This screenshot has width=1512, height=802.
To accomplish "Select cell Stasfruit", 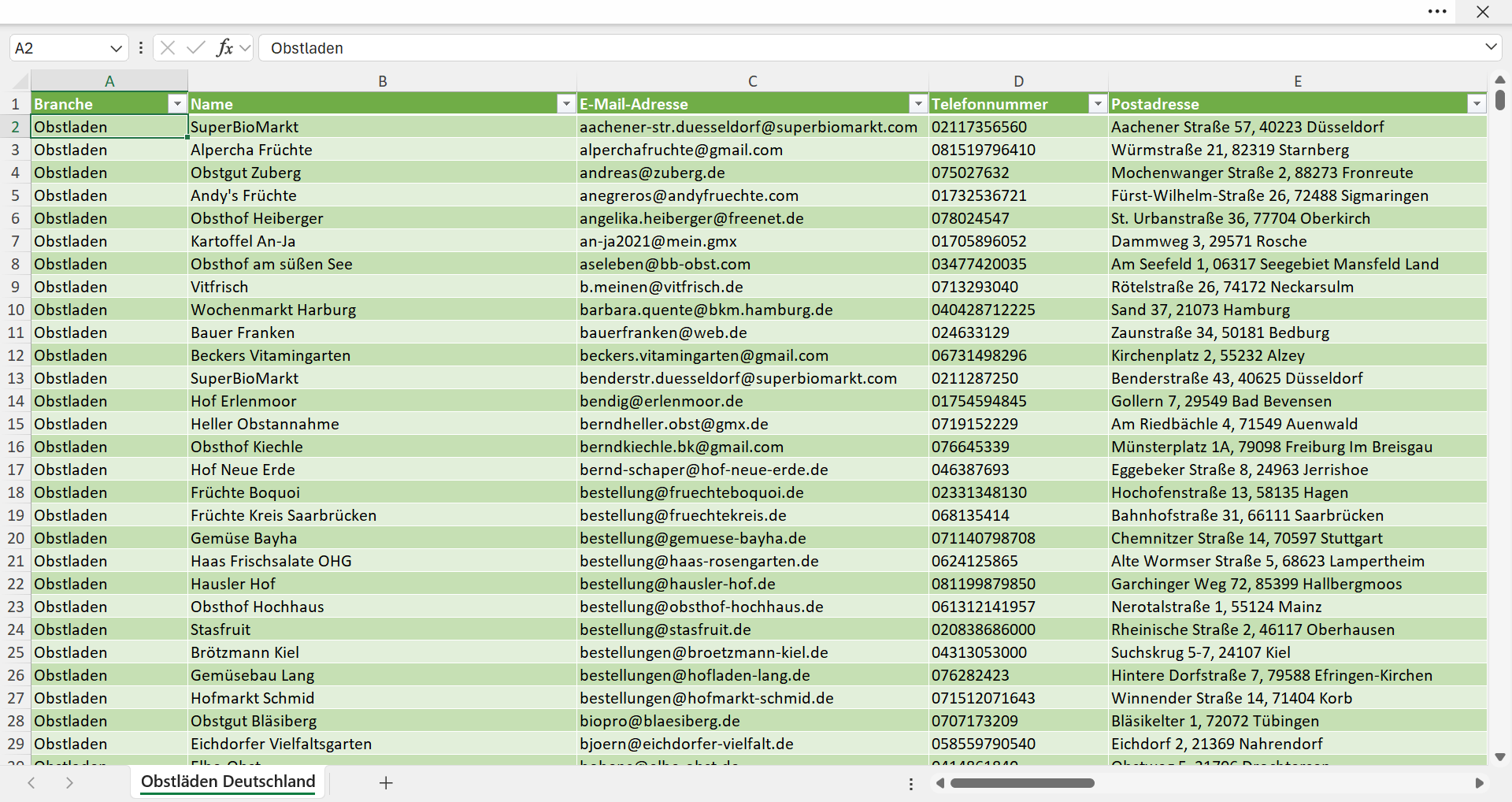I will pos(383,629).
